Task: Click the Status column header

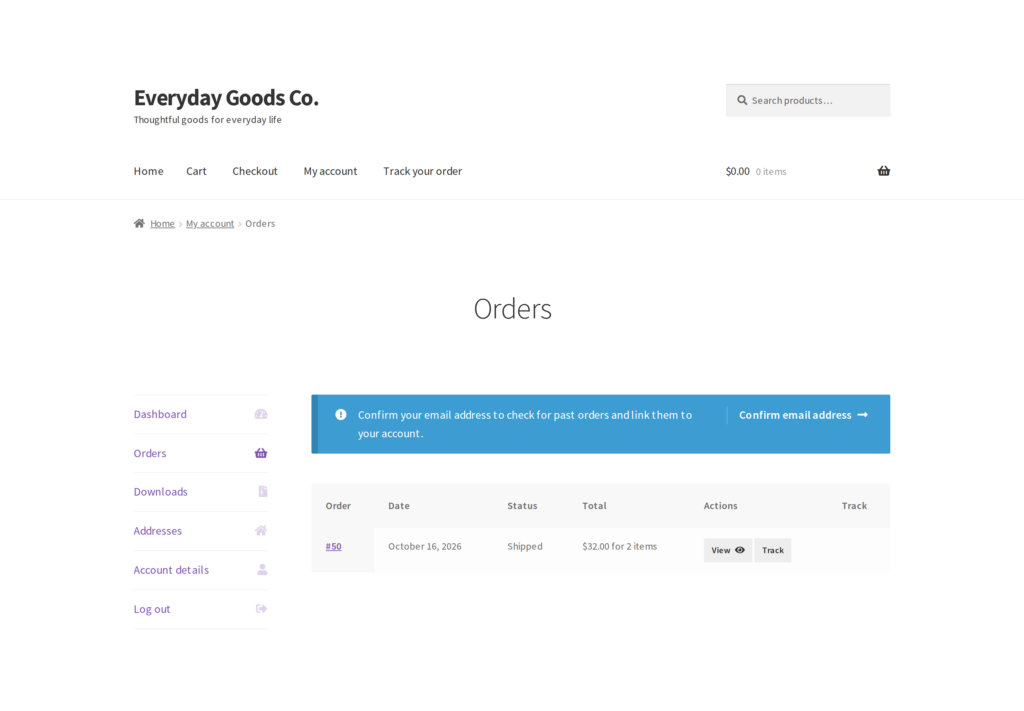Action: (x=522, y=505)
